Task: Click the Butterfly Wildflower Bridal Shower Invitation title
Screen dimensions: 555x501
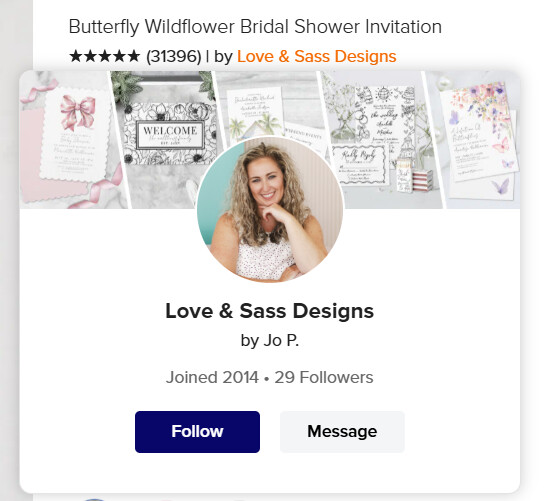Action: 255,27
